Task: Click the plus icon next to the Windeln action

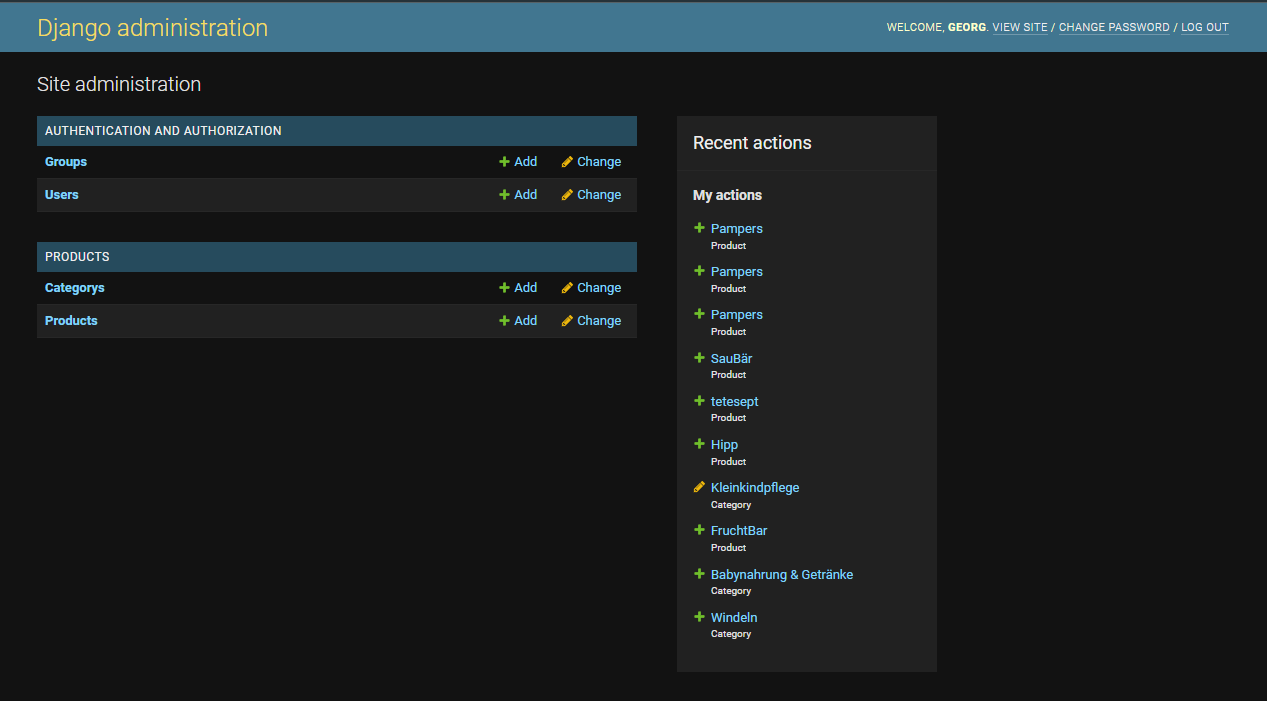Action: [699, 617]
